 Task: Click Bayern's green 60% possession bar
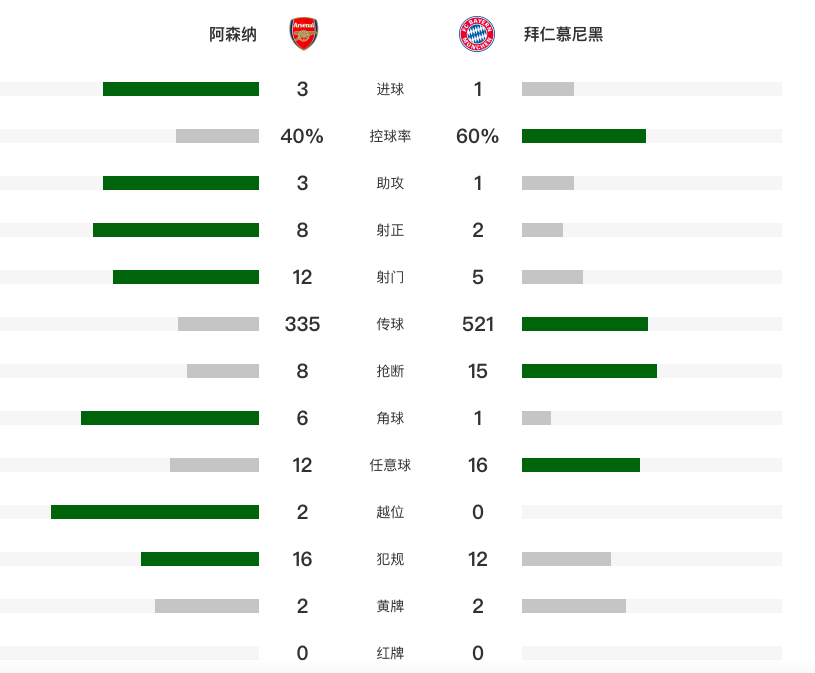point(584,136)
